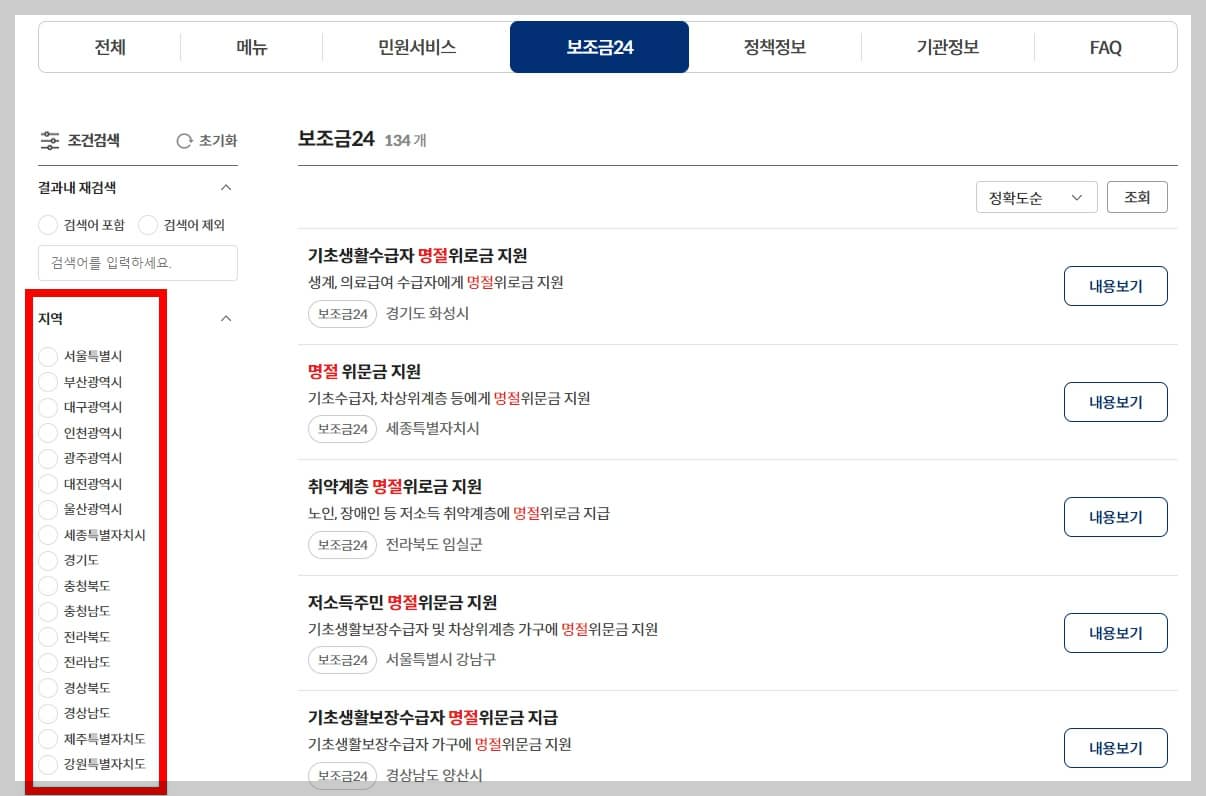
Task: Open the 정확도순 sort dropdown
Action: (1036, 197)
